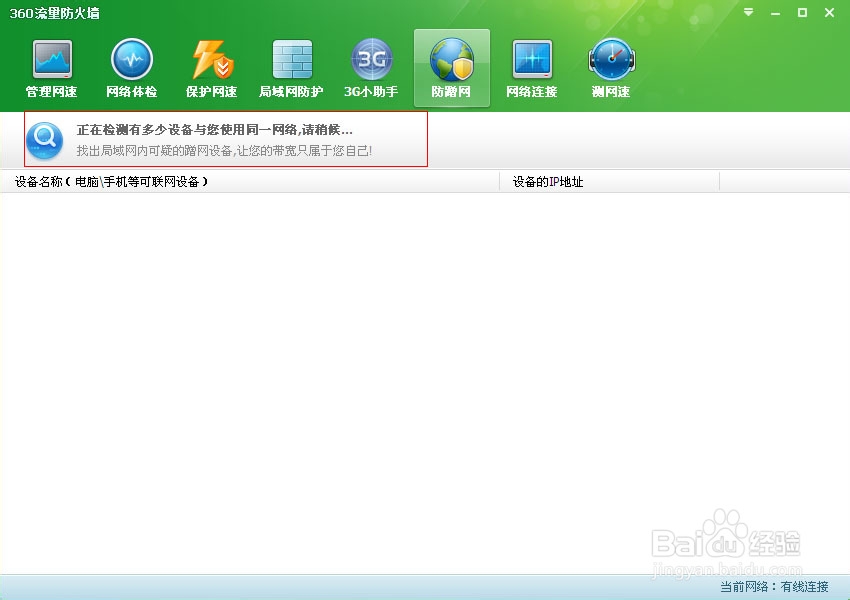Viewport: 850px width, 600px height.
Task: Click the 设备的IP地址 column header
Action: pyautogui.click(x=609, y=182)
